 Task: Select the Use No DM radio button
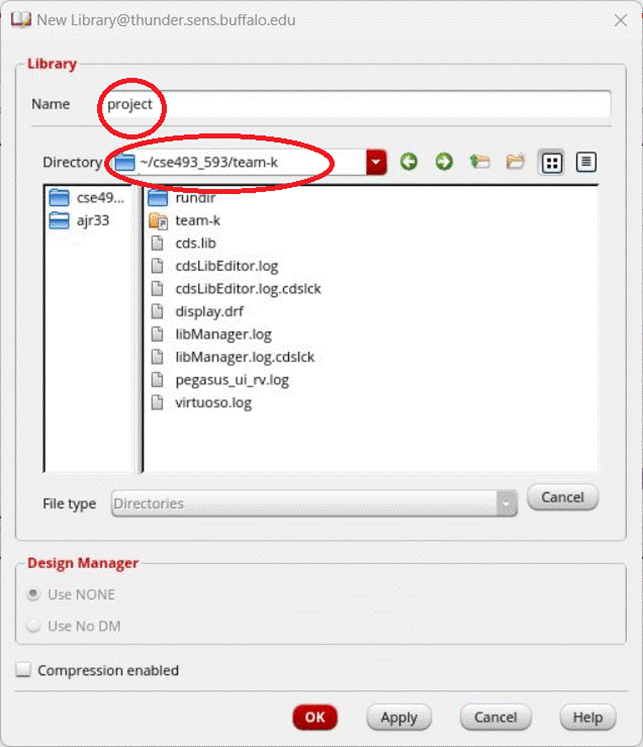point(33,626)
